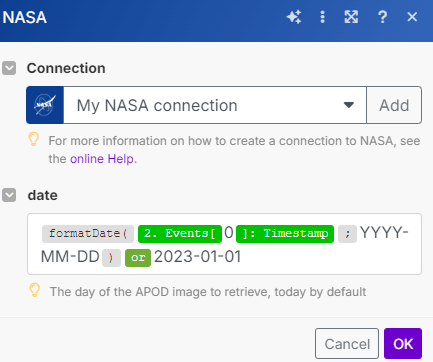Image resolution: width=433 pixels, height=362 pixels.
Task: Click the APOD image hint text
Action: [208, 292]
